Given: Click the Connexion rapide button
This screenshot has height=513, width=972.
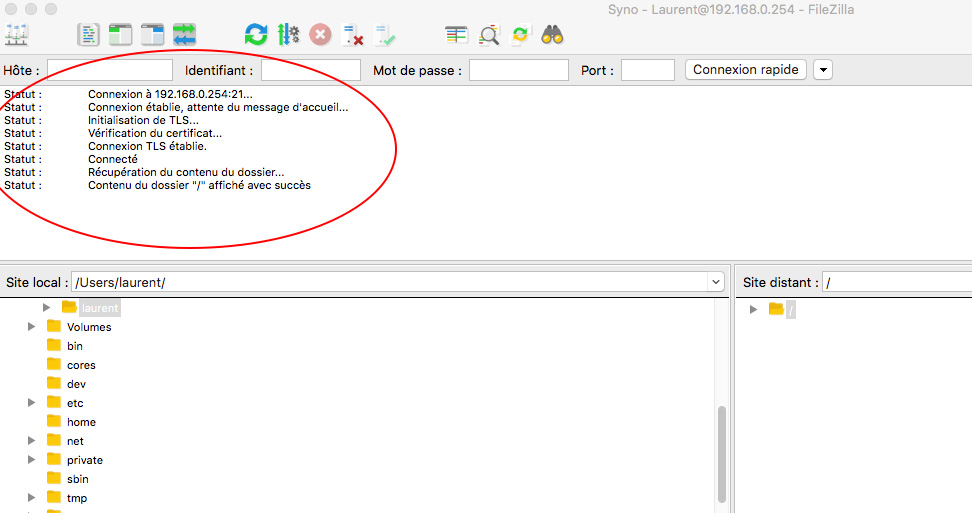Looking at the screenshot, I should click(x=746, y=69).
